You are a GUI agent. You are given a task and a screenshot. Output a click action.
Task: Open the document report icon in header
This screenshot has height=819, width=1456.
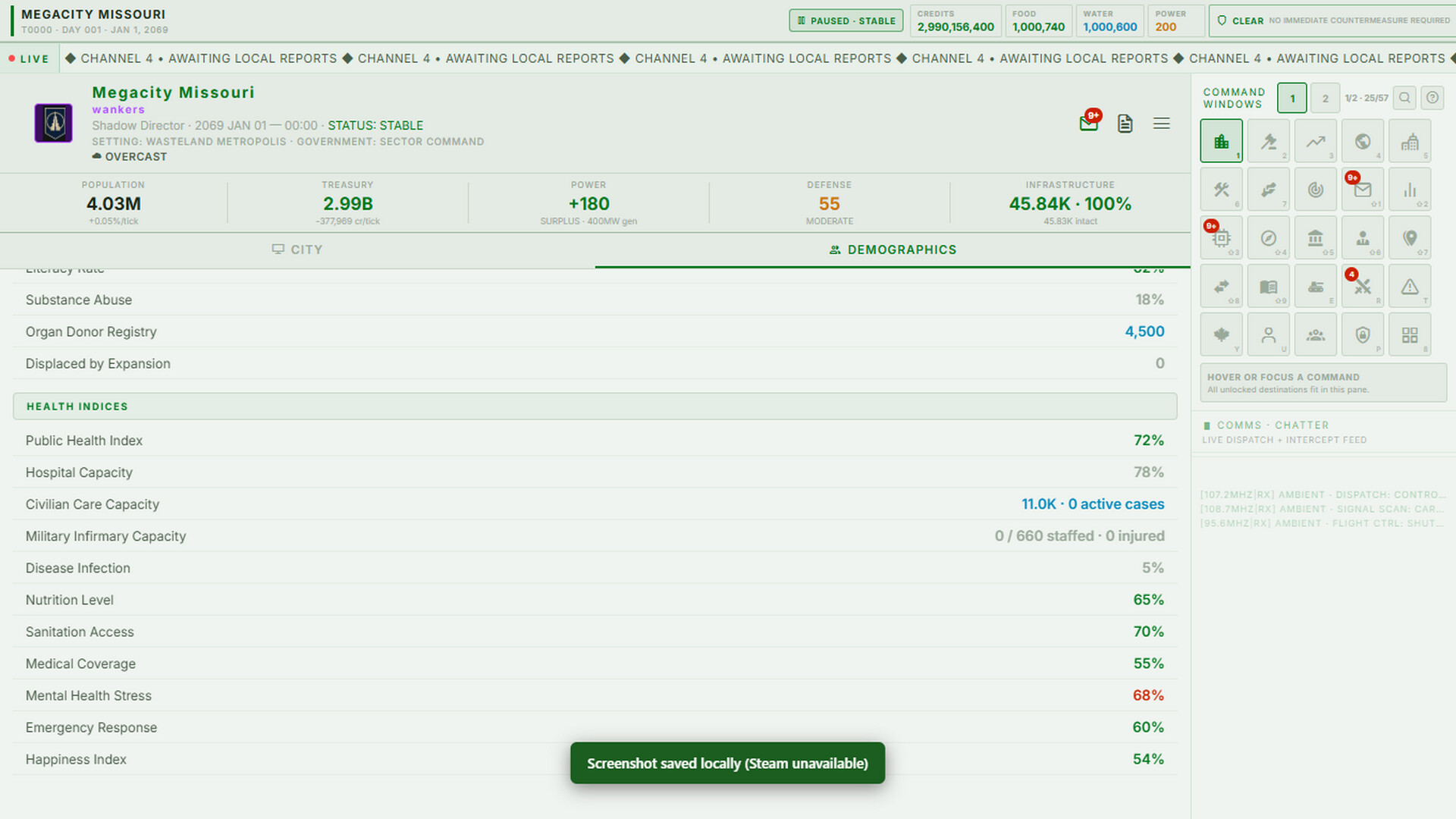point(1125,124)
